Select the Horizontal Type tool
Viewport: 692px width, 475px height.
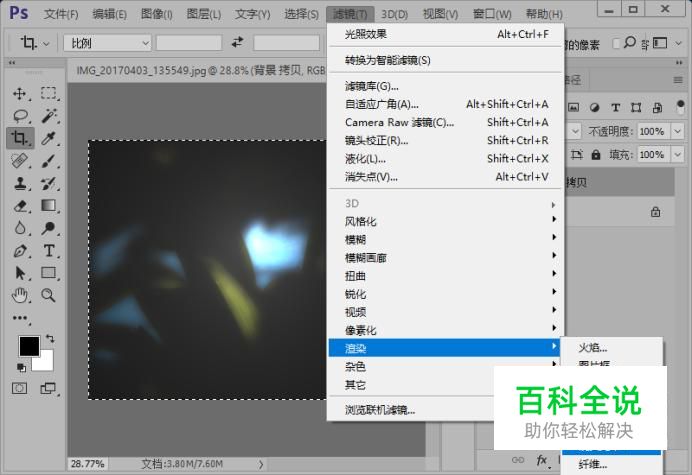click(x=49, y=251)
